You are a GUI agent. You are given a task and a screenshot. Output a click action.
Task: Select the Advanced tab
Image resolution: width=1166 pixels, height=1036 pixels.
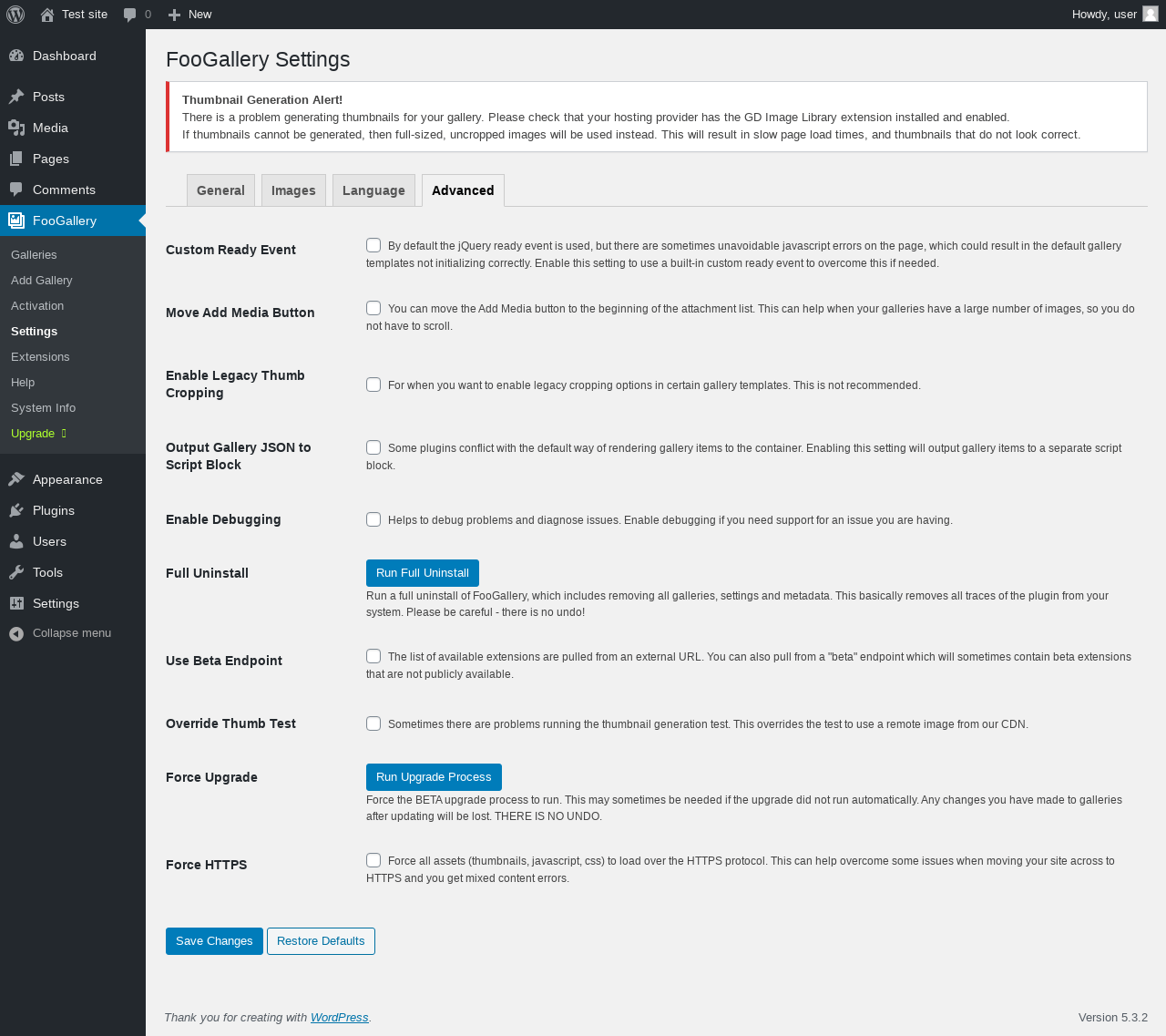point(463,190)
